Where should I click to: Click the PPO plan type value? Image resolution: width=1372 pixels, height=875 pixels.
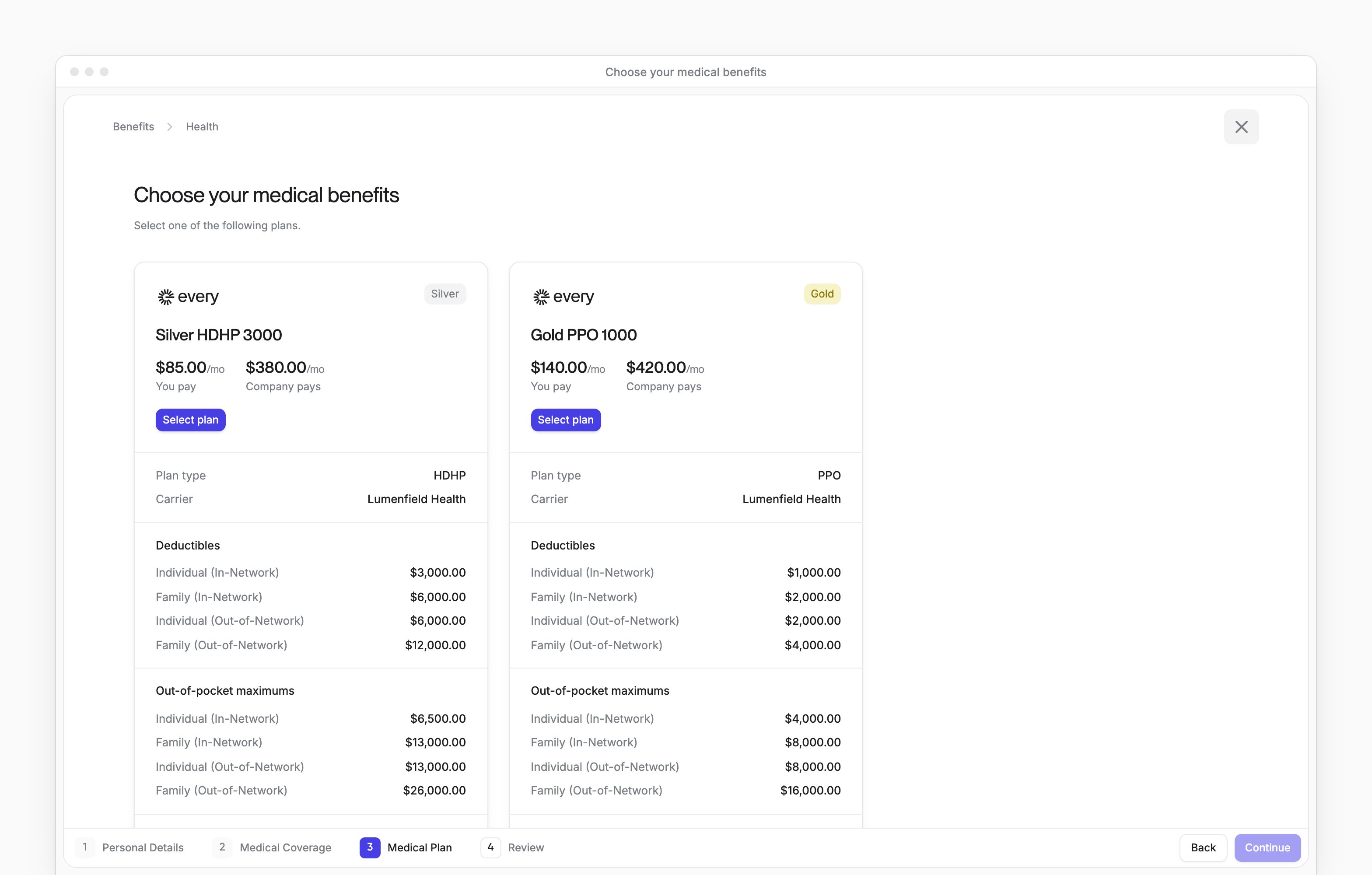tap(829, 475)
